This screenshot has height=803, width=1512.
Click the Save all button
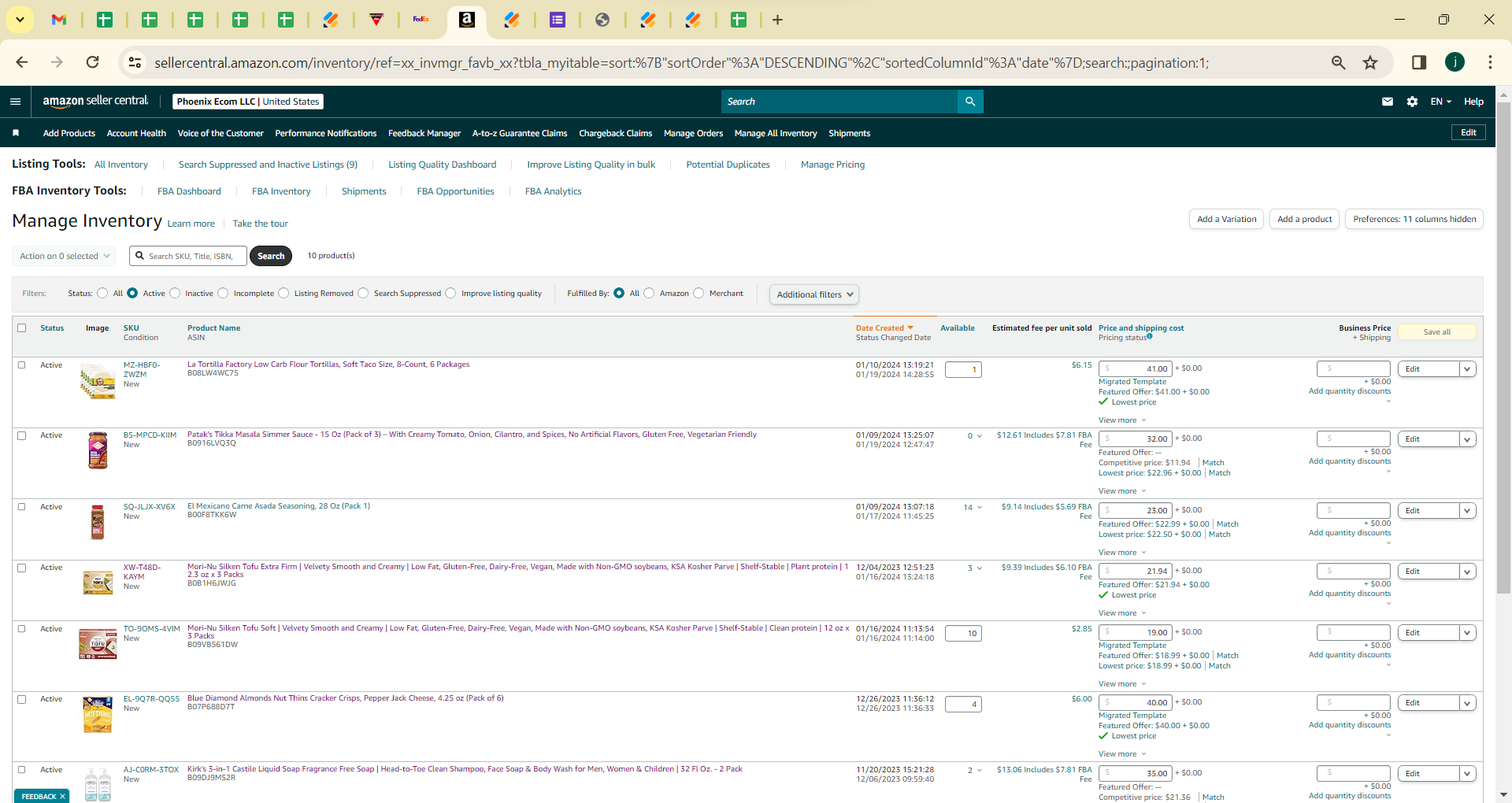point(1437,332)
